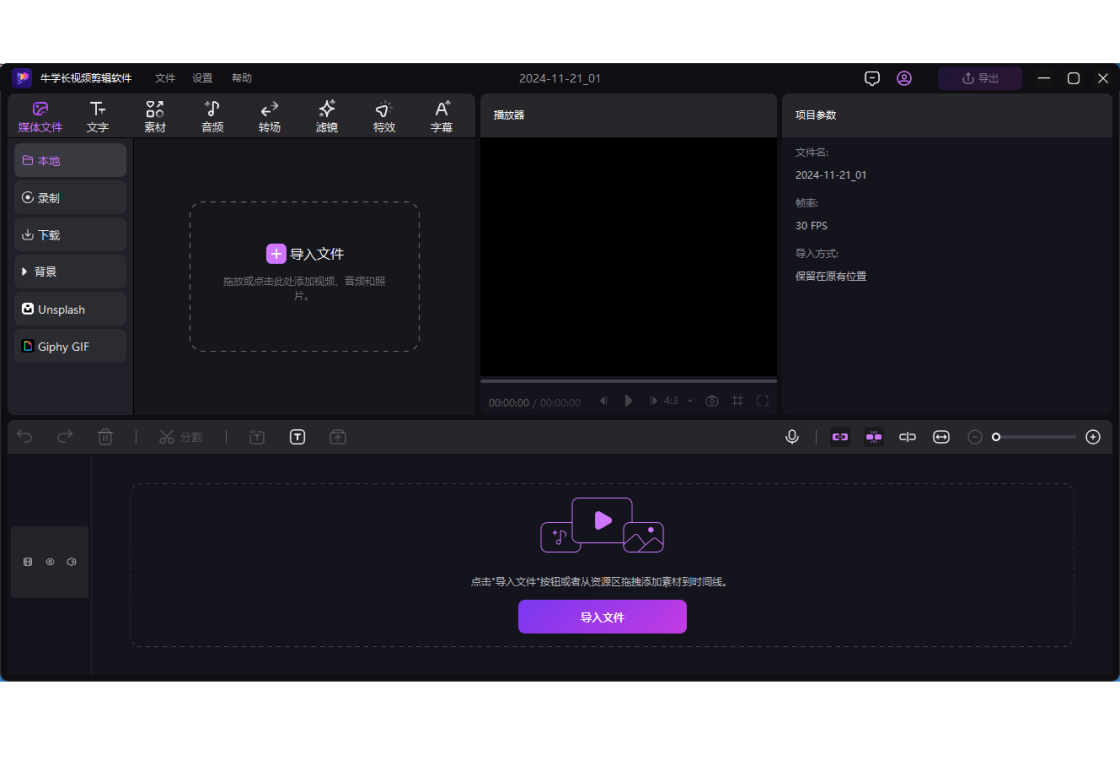Click the purple 导入文件 button in timeline
Viewport: 1120px width, 760px height.
(602, 617)
